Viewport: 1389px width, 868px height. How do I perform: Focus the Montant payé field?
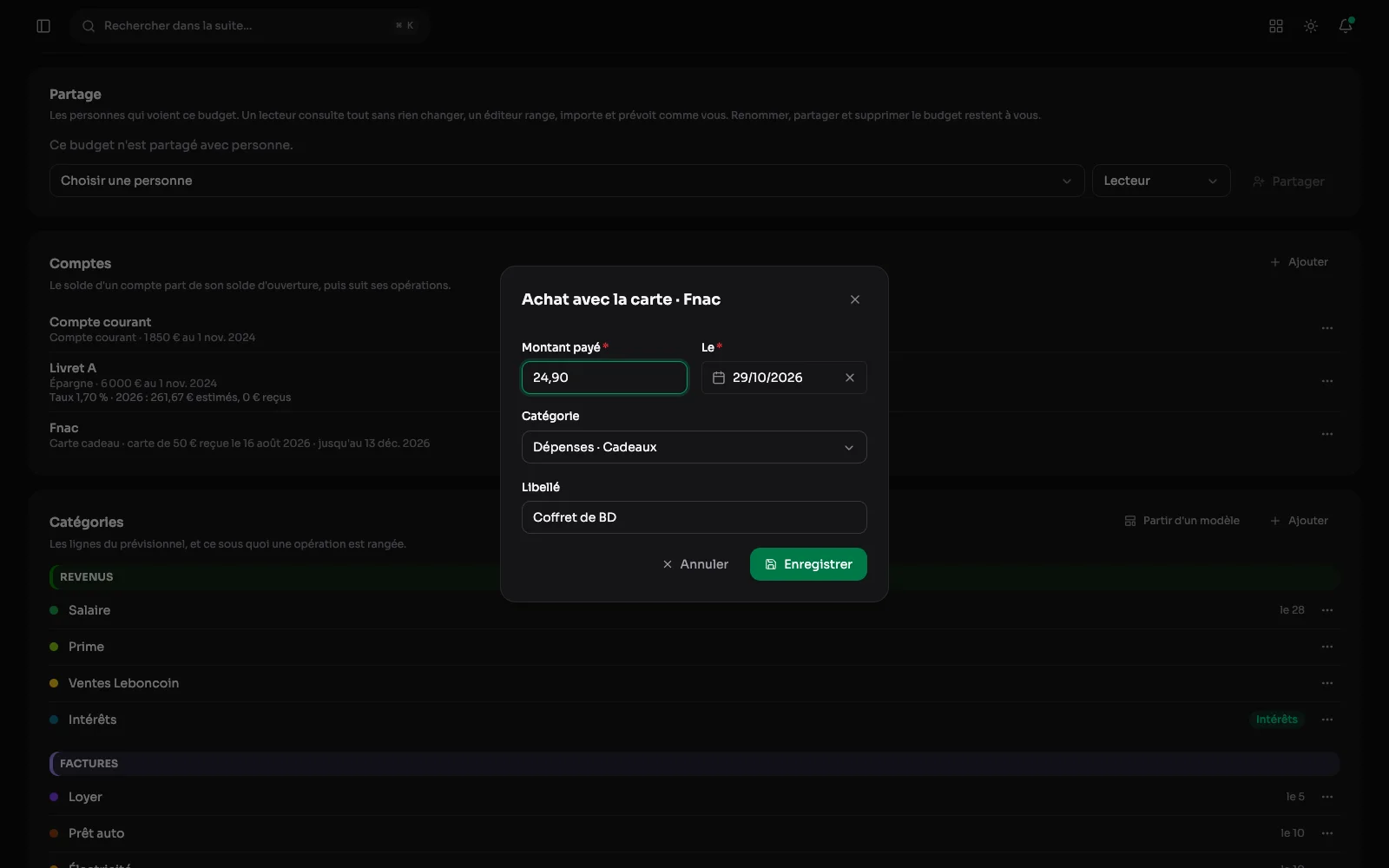click(x=604, y=378)
